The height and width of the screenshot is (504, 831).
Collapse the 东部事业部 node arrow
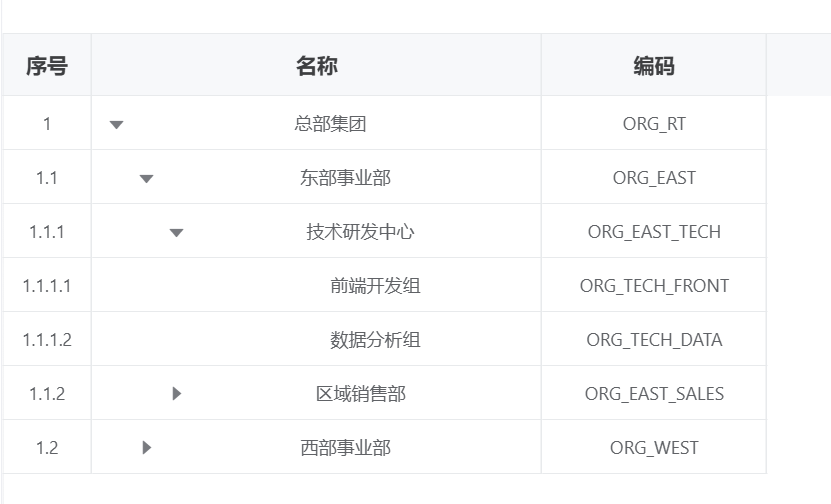(146, 179)
